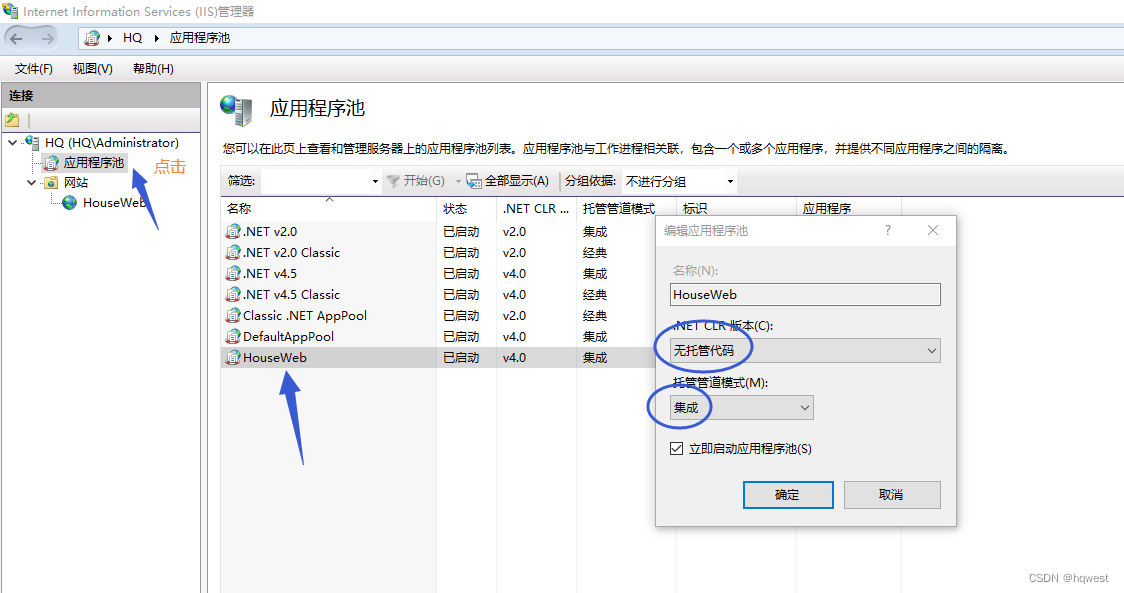Viewport: 1124px width, 593px height.
Task: Click breadcrumb arrow before HQ
Action: pos(110,38)
